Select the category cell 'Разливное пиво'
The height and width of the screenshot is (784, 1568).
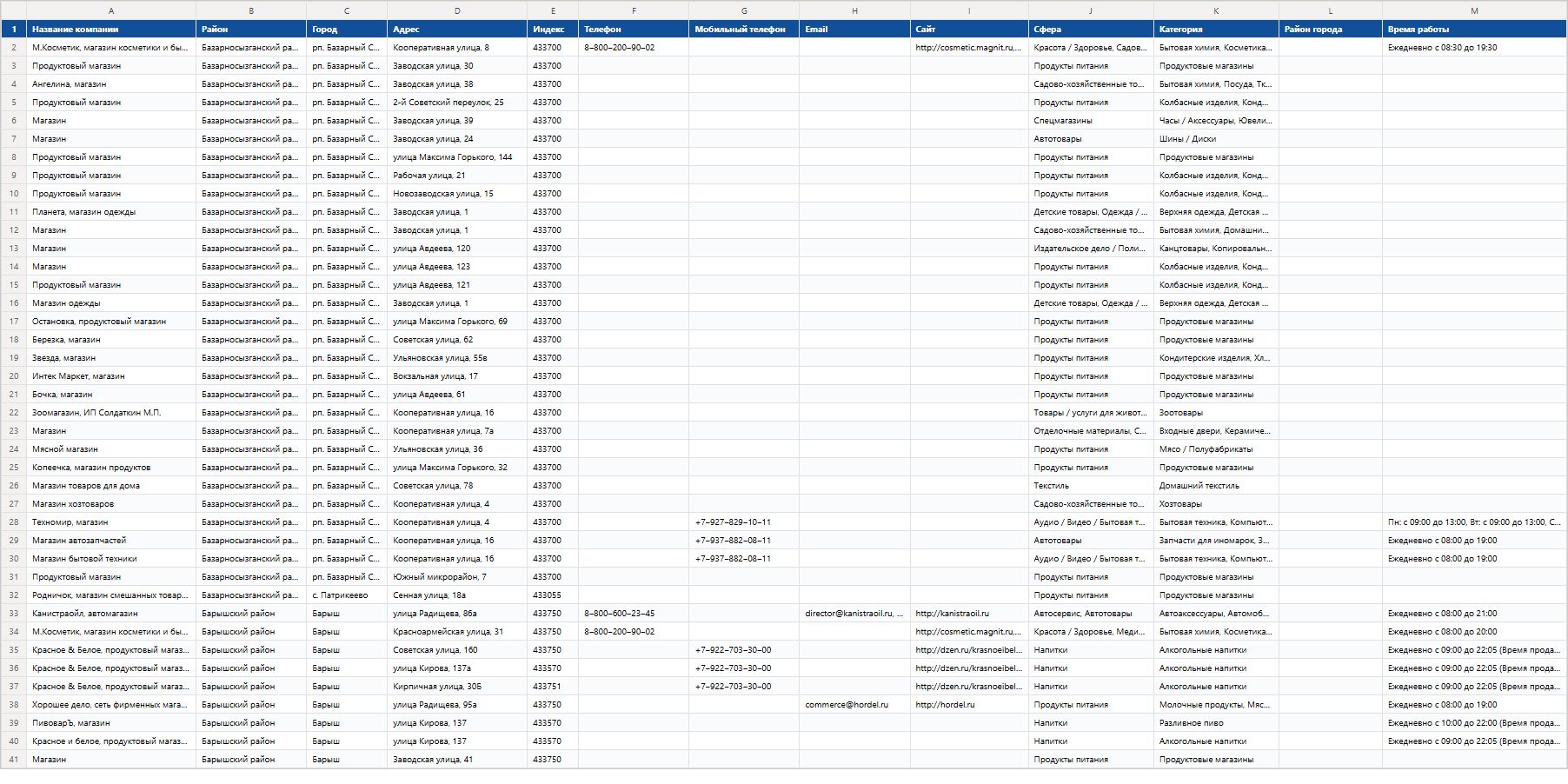1216,723
